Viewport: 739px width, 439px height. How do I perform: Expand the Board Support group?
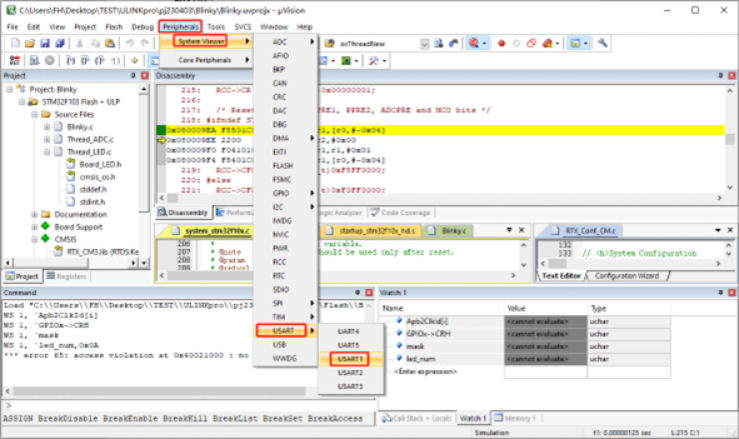33,226
